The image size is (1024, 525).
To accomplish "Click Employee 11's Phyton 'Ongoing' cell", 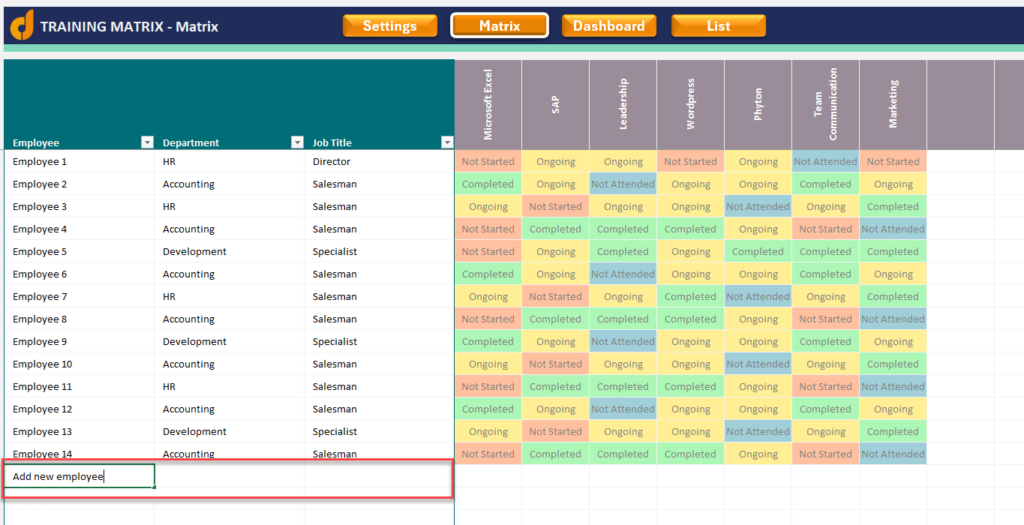I will 758,387.
